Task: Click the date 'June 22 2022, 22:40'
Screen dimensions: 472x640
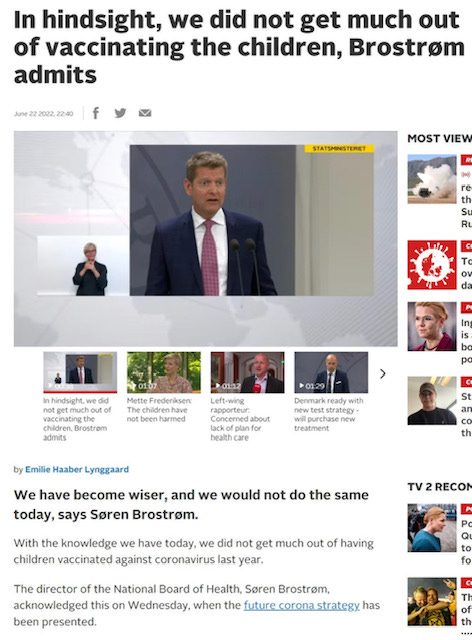Action: [43, 114]
